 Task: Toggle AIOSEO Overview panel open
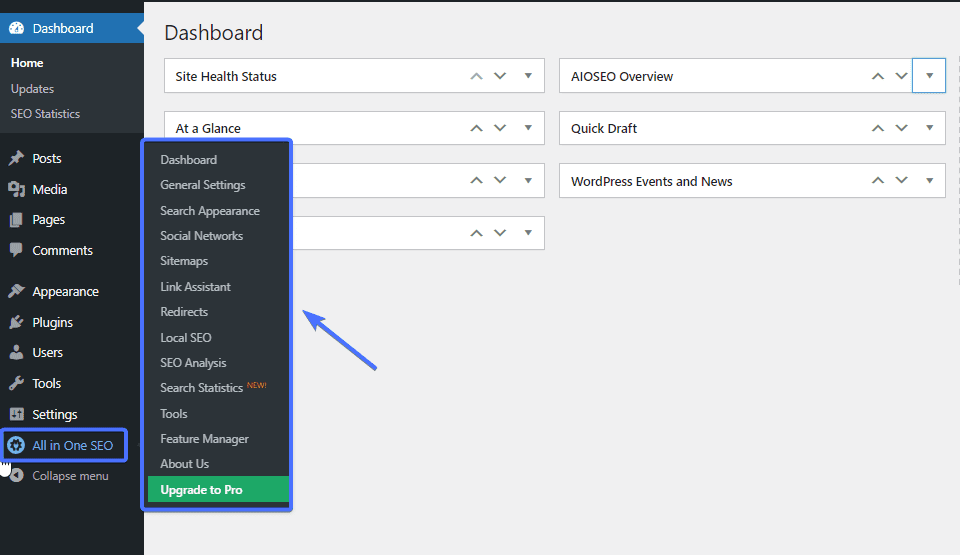[929, 76]
